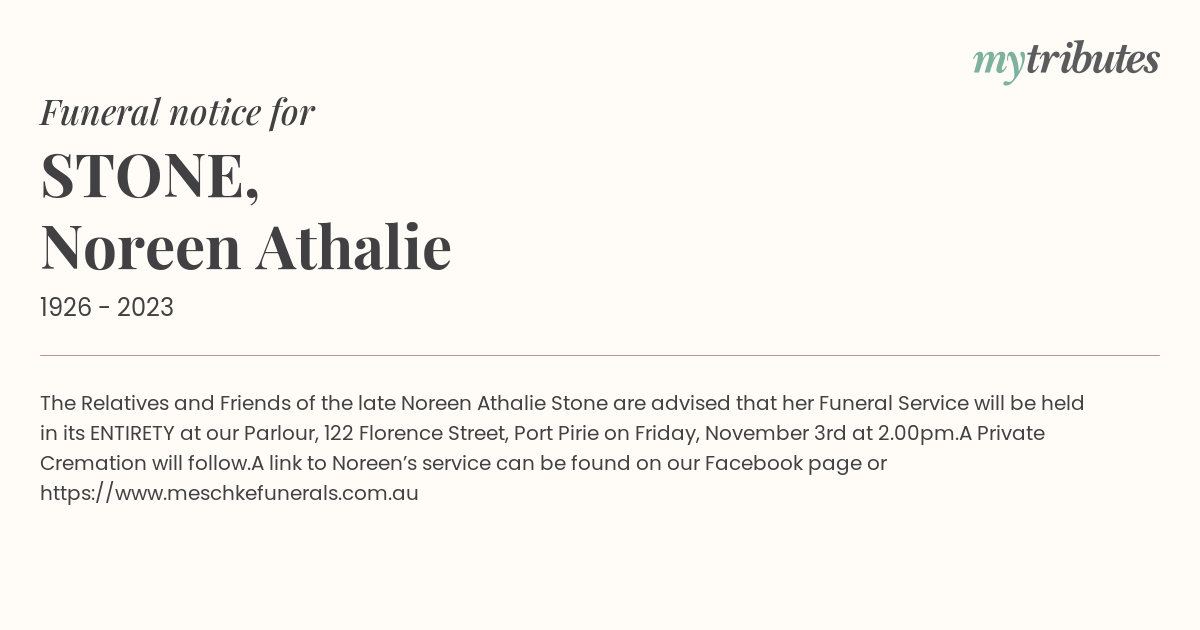This screenshot has height=630, width=1200.
Task: Click "Noreen's service" in the notice
Action: pyautogui.click(x=409, y=463)
